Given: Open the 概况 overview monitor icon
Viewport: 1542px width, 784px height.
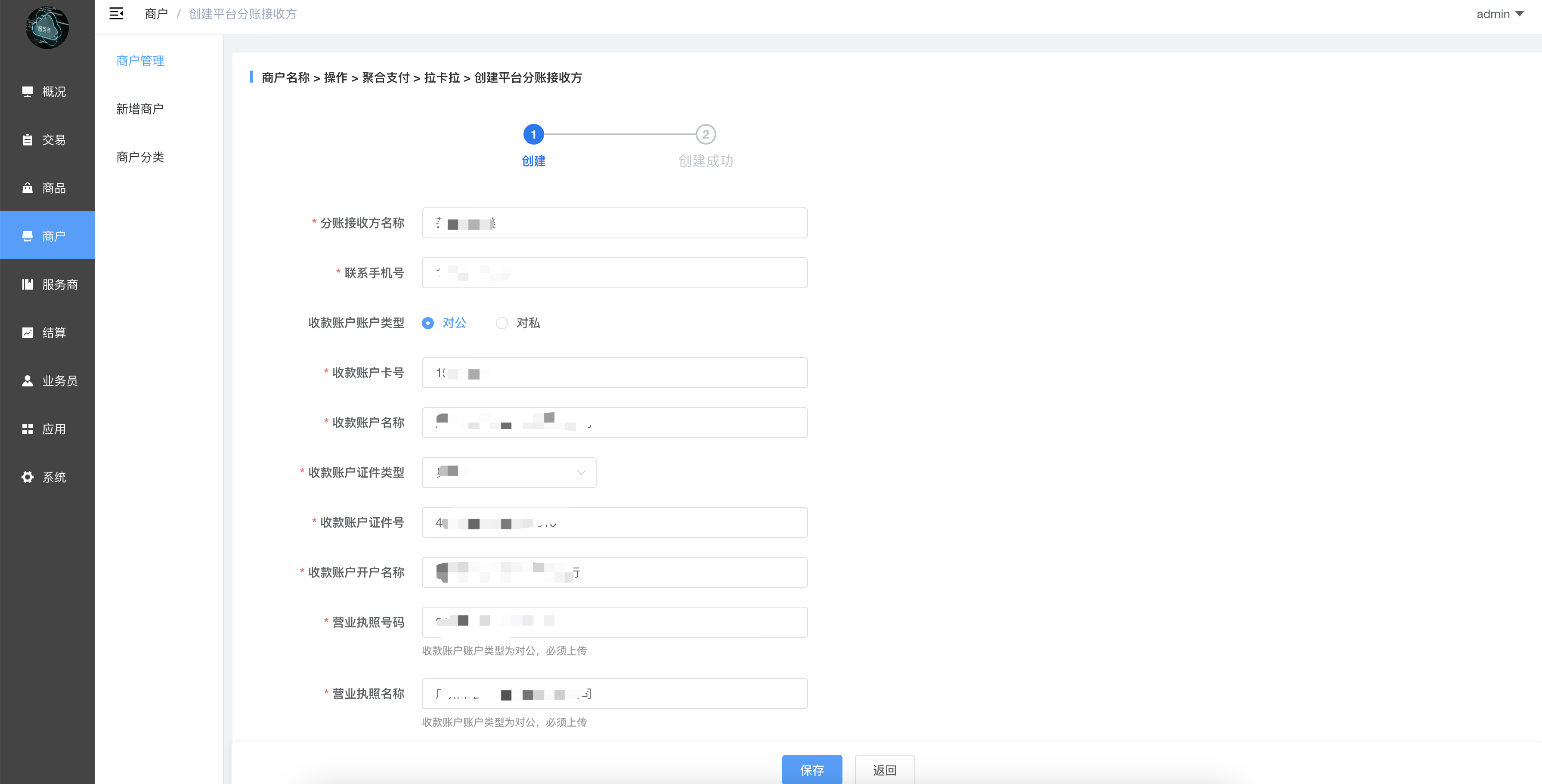Looking at the screenshot, I should pos(28,92).
